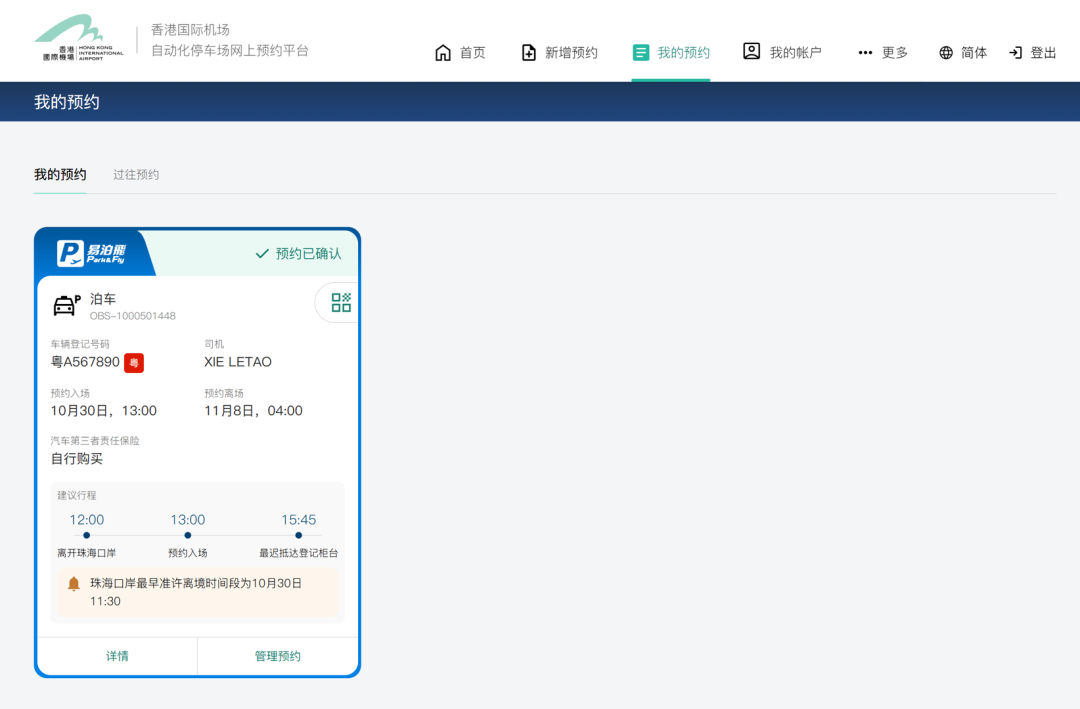Image resolution: width=1080 pixels, height=709 pixels.
Task: Click the 离开珠海口岸 label
Action: [x=87, y=553]
